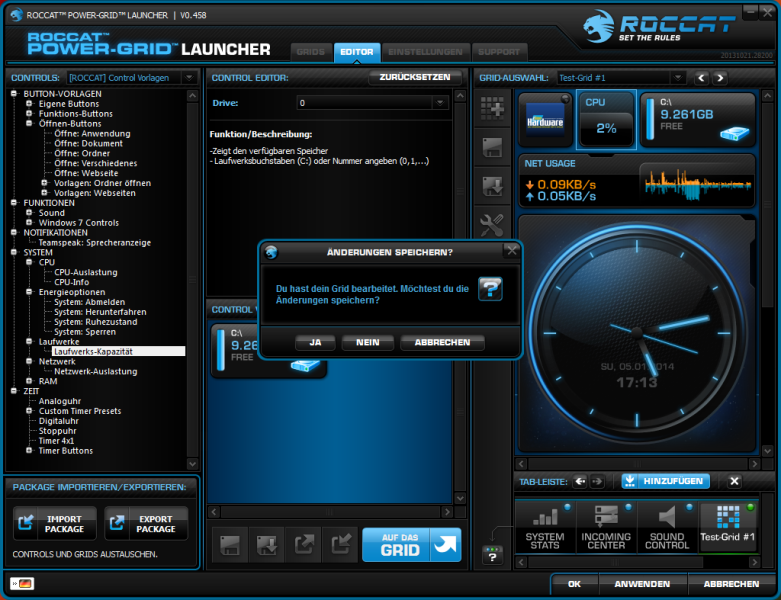
Task: Click the Auf das Grid button
Action: (411, 545)
